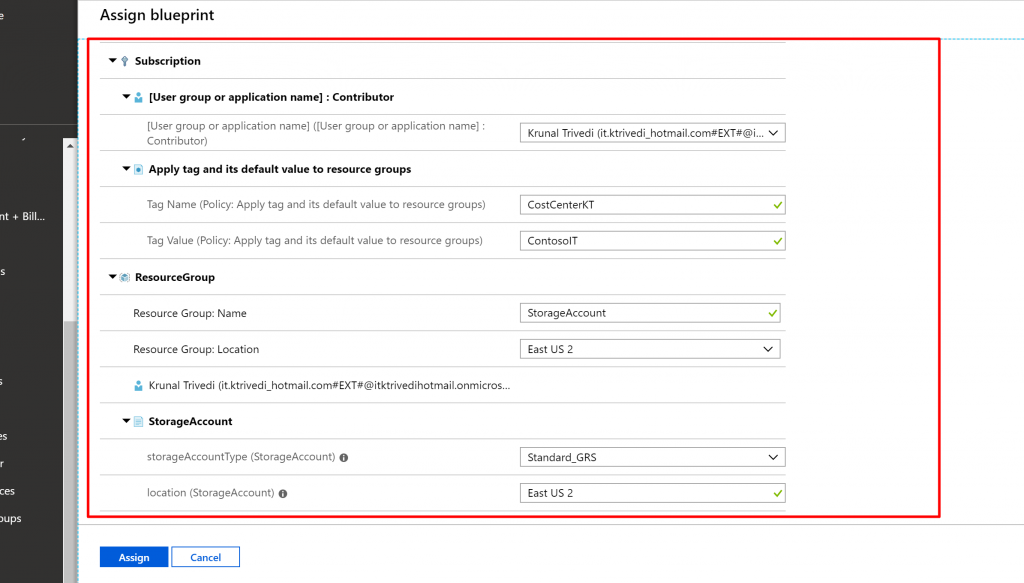Click the StorageAccount template icon
The width and height of the screenshot is (1024, 583).
[x=138, y=422]
